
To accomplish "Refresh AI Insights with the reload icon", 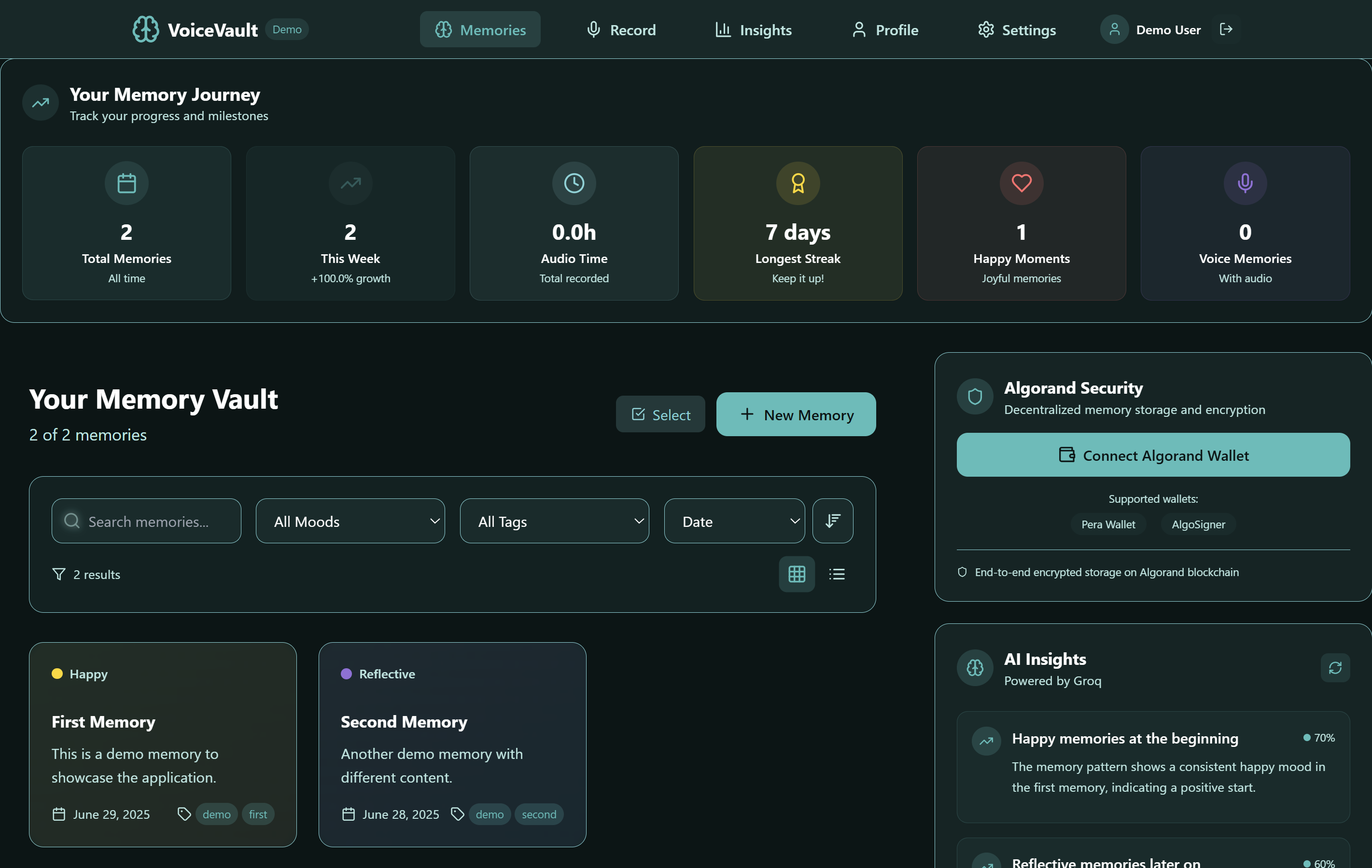I will pyautogui.click(x=1335, y=667).
